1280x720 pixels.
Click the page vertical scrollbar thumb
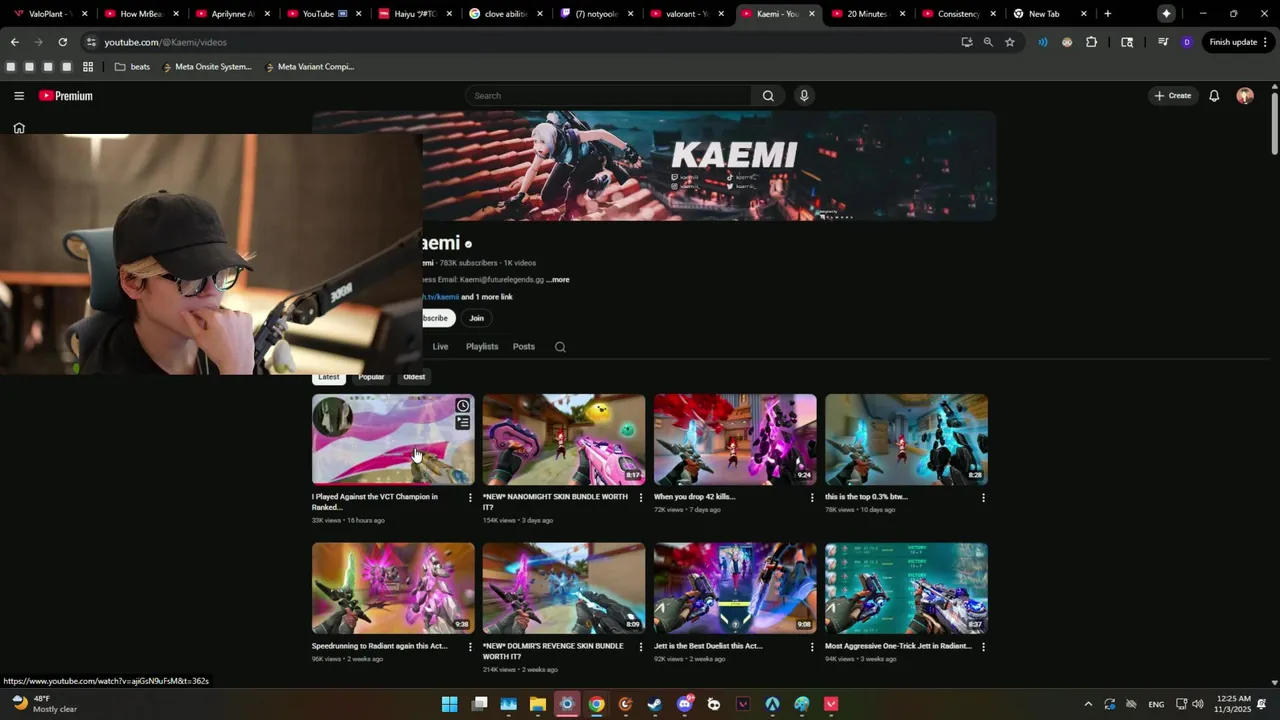[x=1275, y=124]
